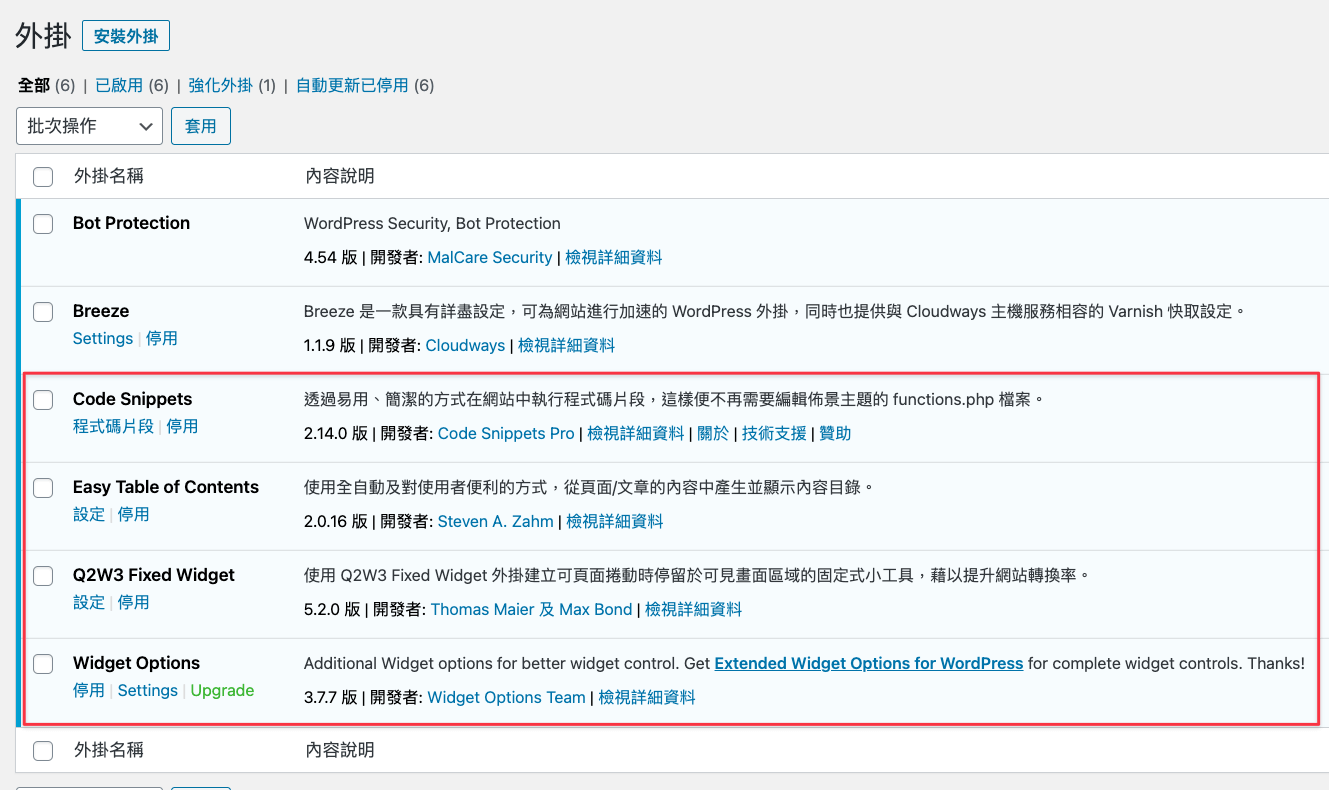Screen dimensions: 1329x790
Task: View details for Easy Table of Contents
Action: pyautogui.click(x=615, y=521)
